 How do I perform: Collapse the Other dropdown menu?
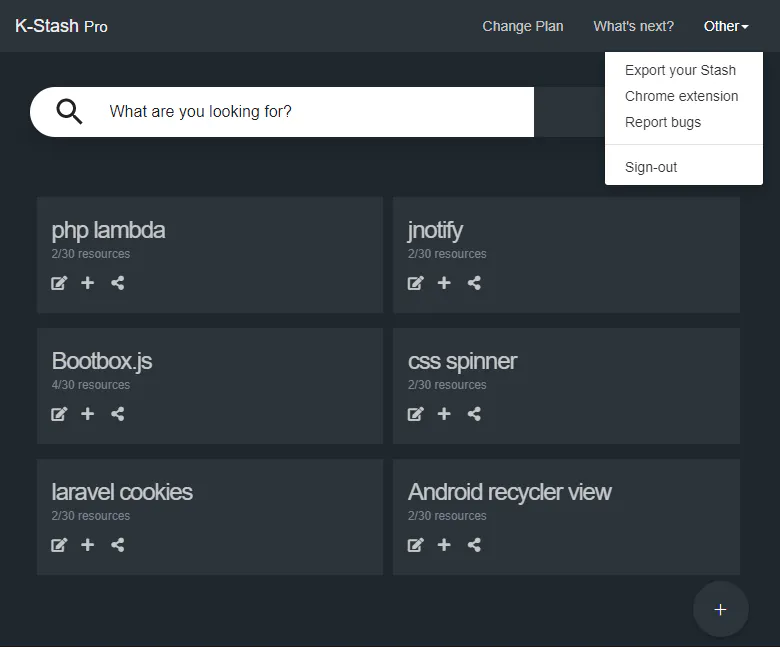(x=726, y=26)
